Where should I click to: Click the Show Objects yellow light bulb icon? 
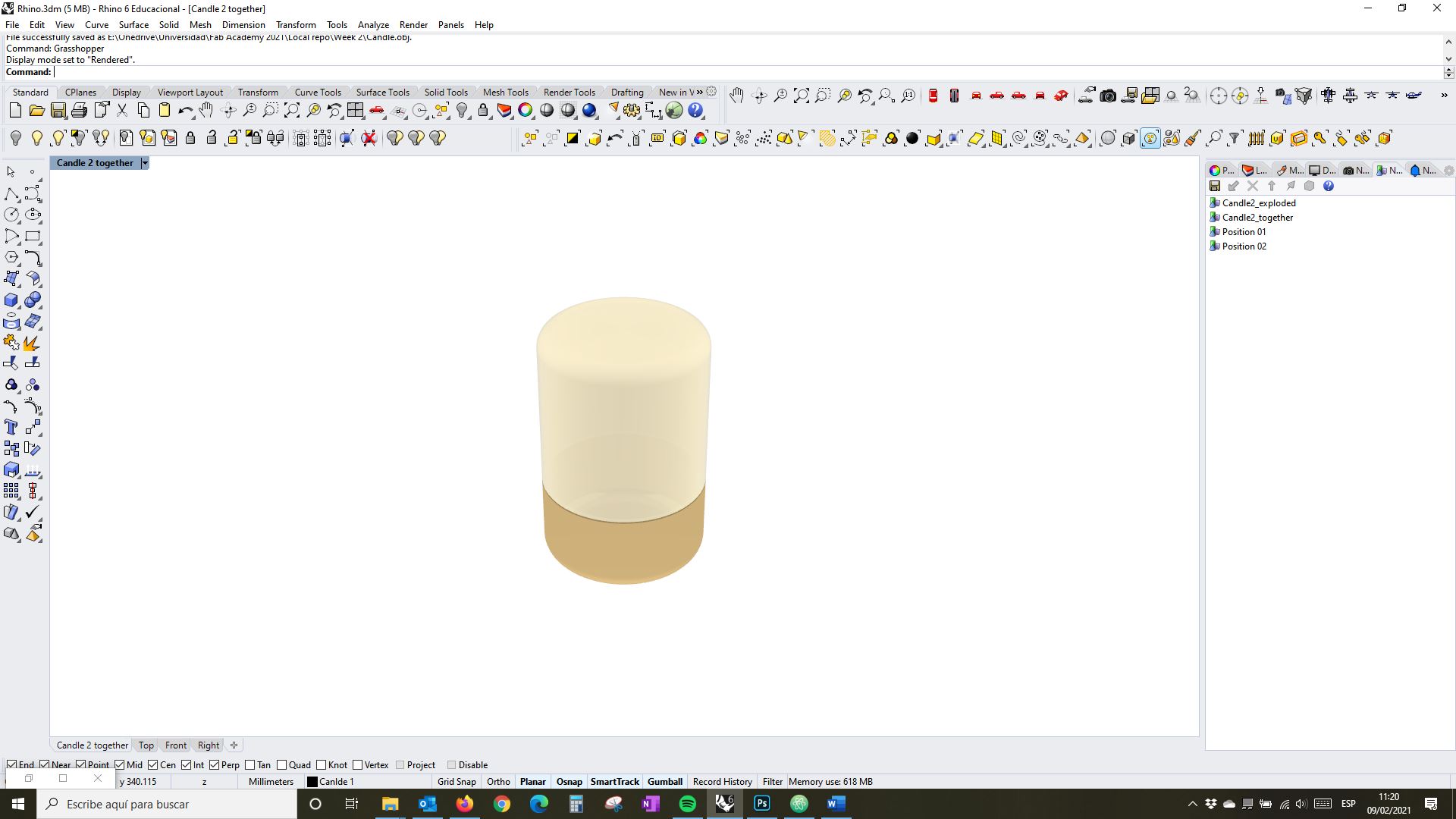point(36,138)
